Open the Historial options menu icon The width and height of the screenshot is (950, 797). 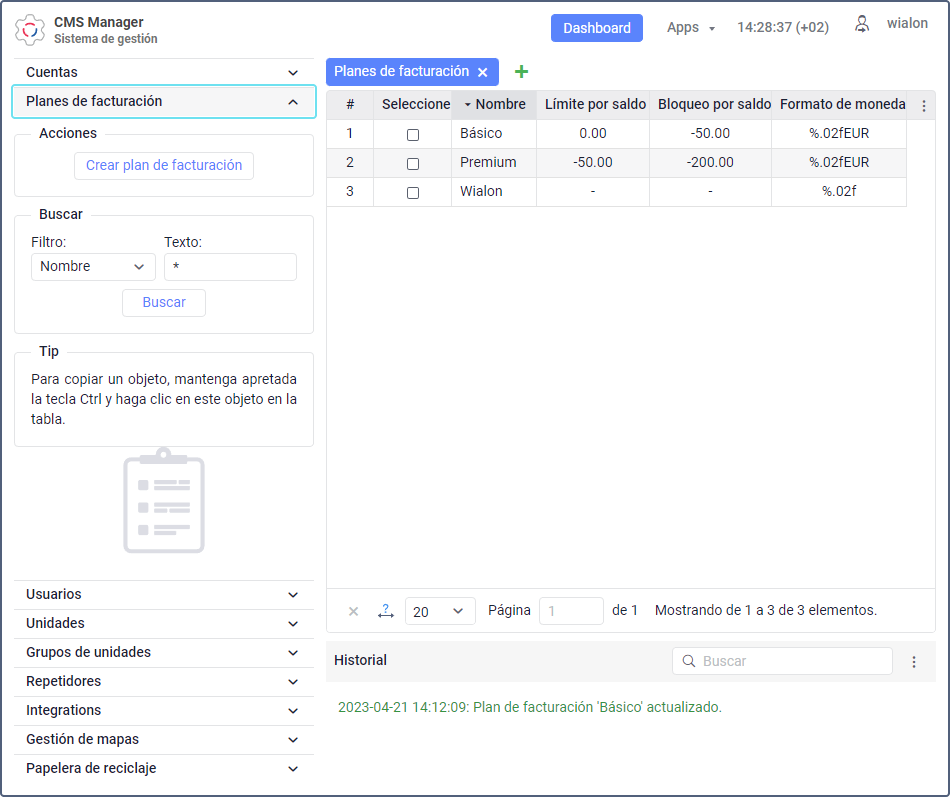(x=913, y=661)
